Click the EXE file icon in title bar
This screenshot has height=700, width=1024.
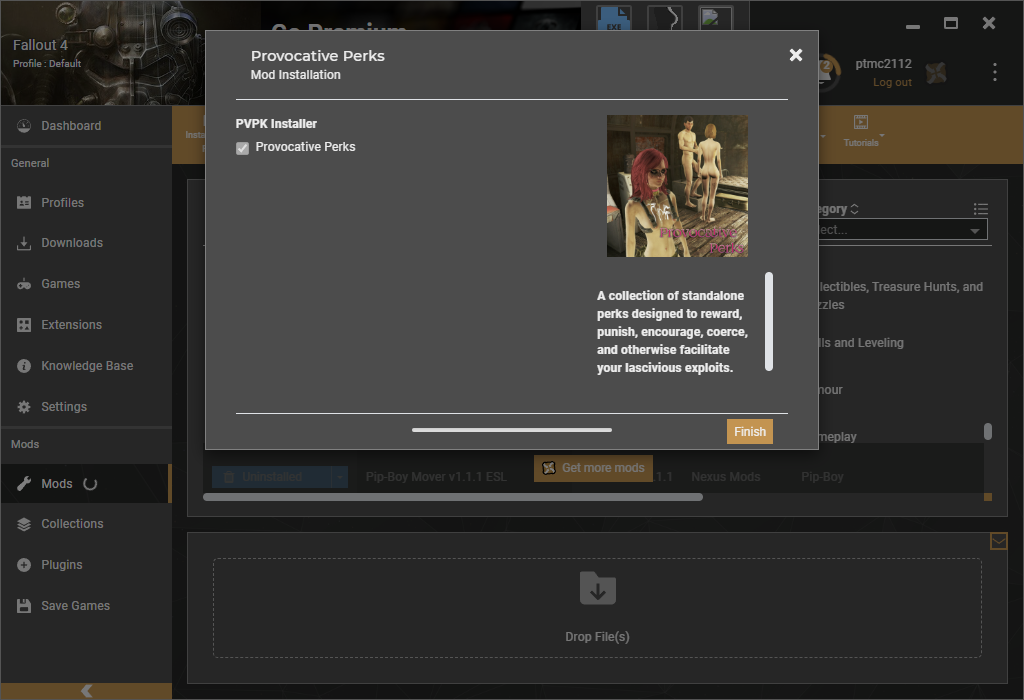click(x=614, y=18)
